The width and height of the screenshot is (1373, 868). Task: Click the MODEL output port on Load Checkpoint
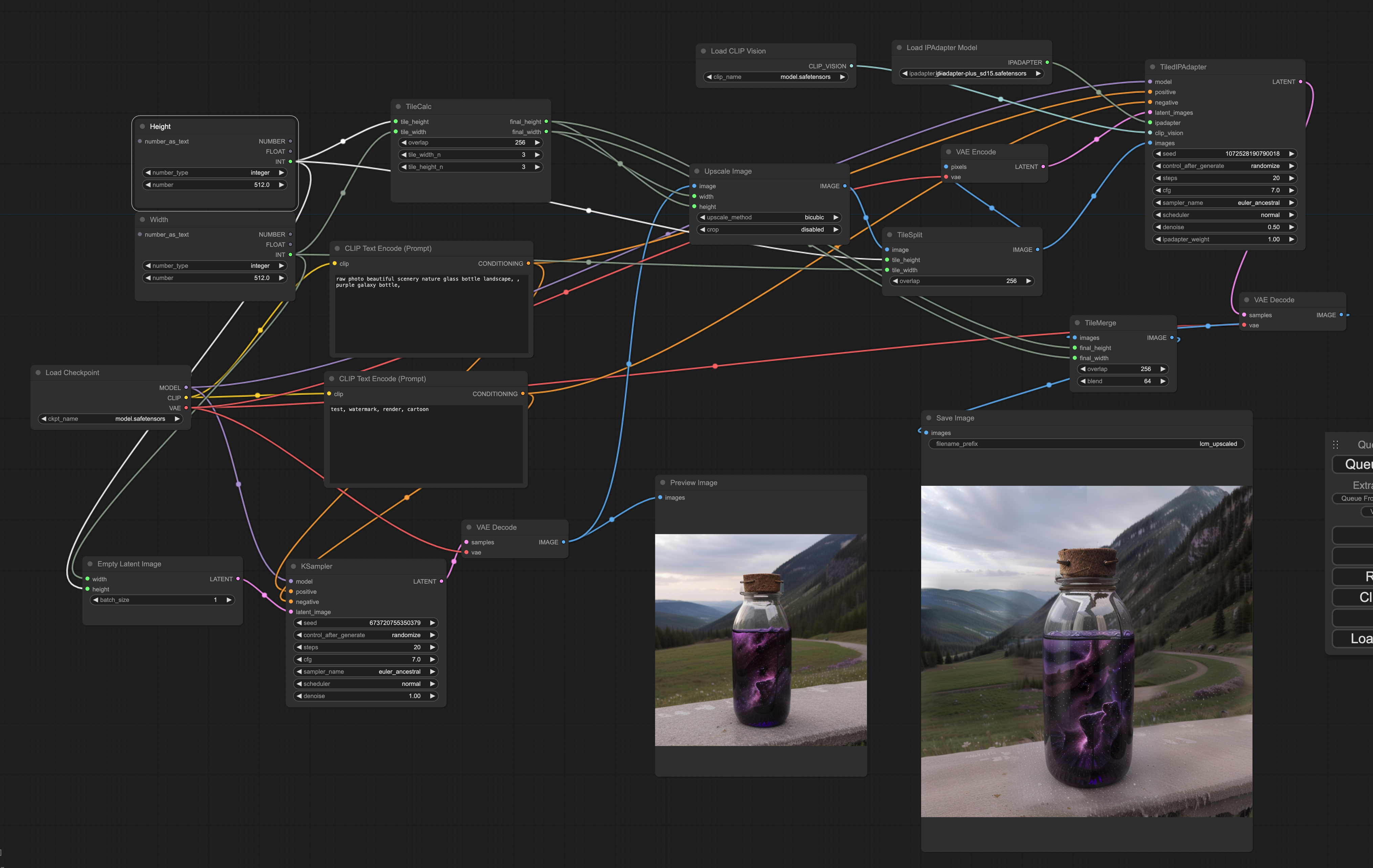coord(186,388)
